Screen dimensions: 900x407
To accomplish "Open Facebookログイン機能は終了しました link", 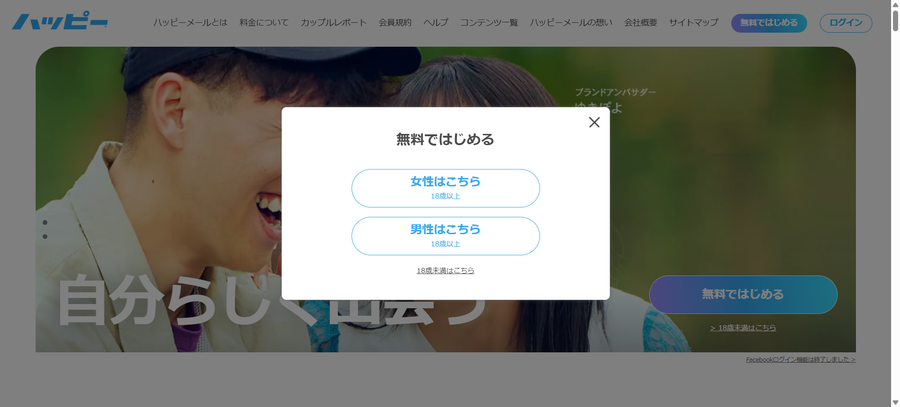I will tap(800, 360).
